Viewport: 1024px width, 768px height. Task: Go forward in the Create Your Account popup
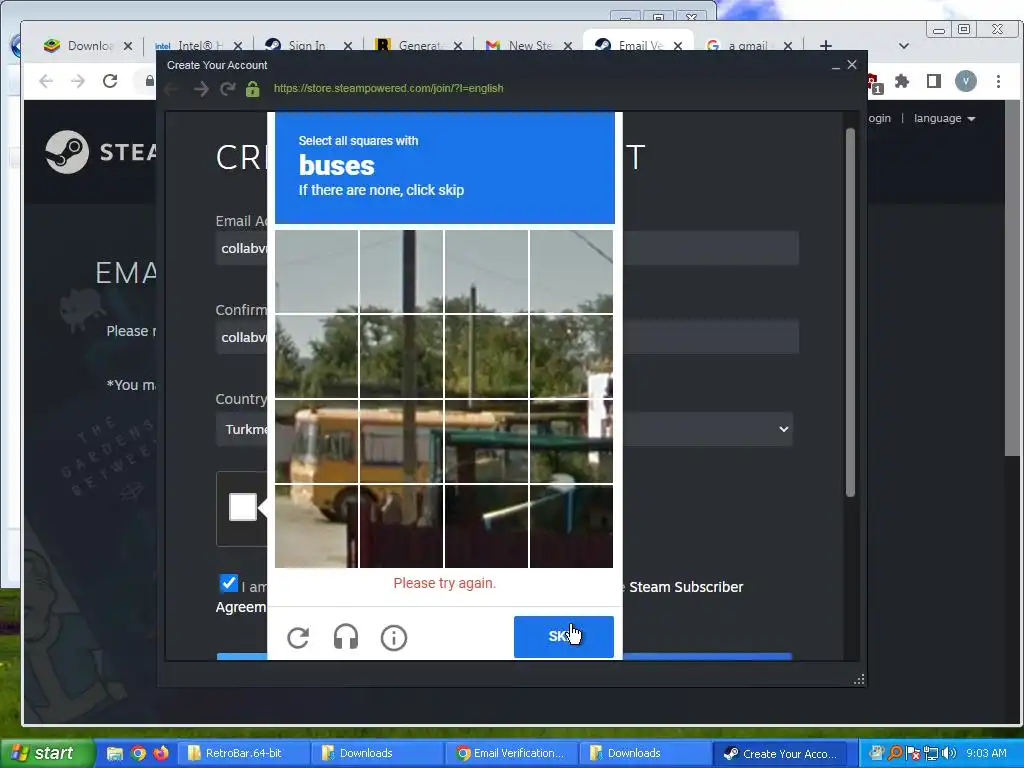tap(201, 89)
